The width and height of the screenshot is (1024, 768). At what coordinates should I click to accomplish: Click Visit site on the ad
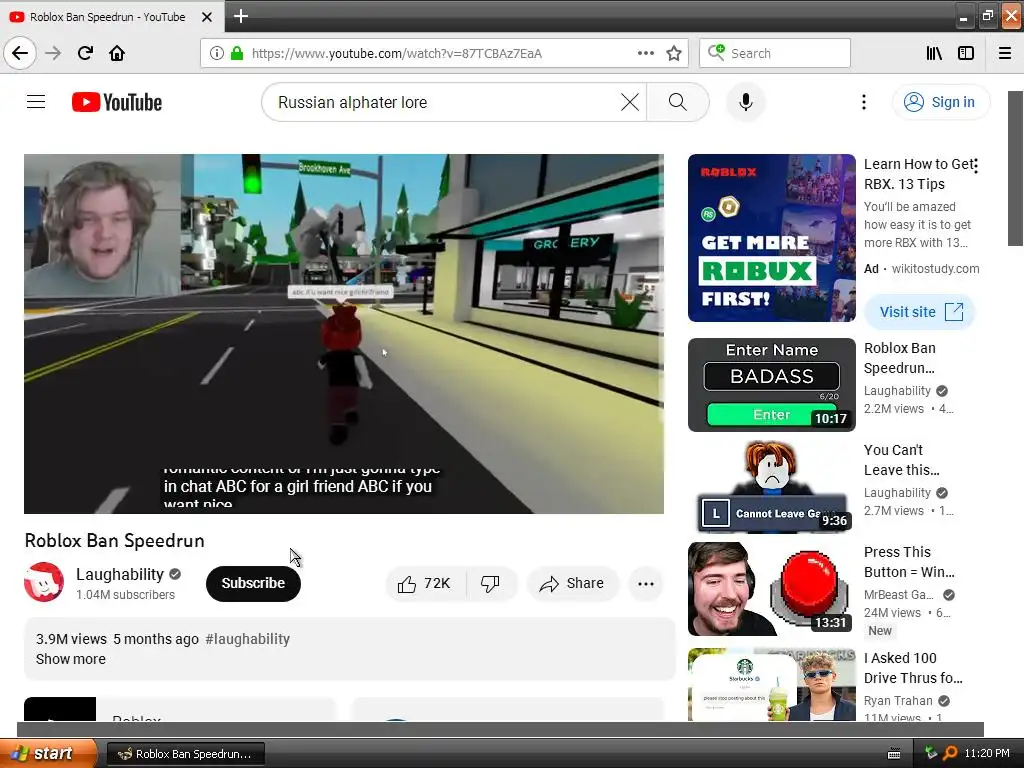click(920, 312)
